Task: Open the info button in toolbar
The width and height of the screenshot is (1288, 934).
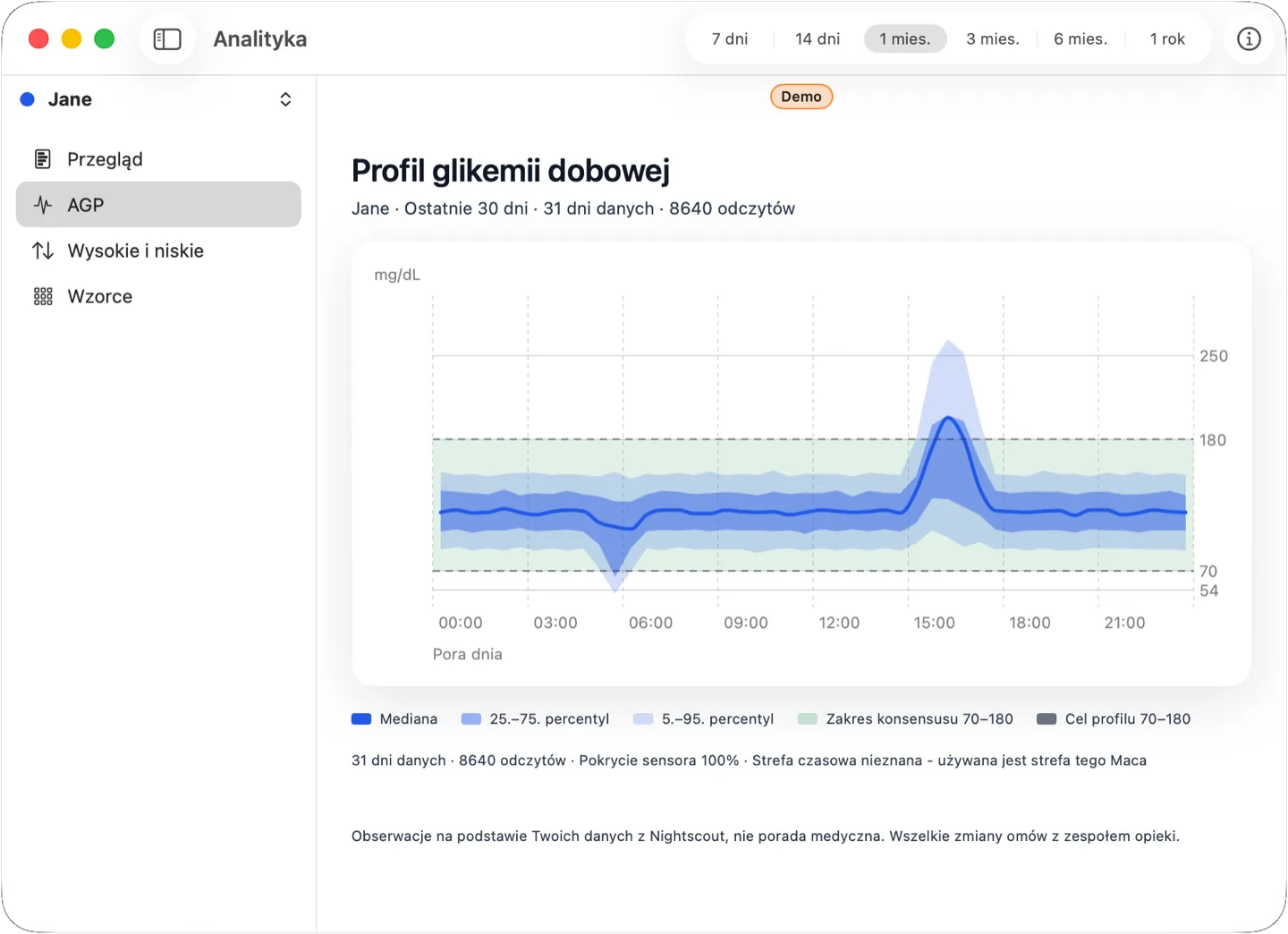Action: coord(1249,39)
